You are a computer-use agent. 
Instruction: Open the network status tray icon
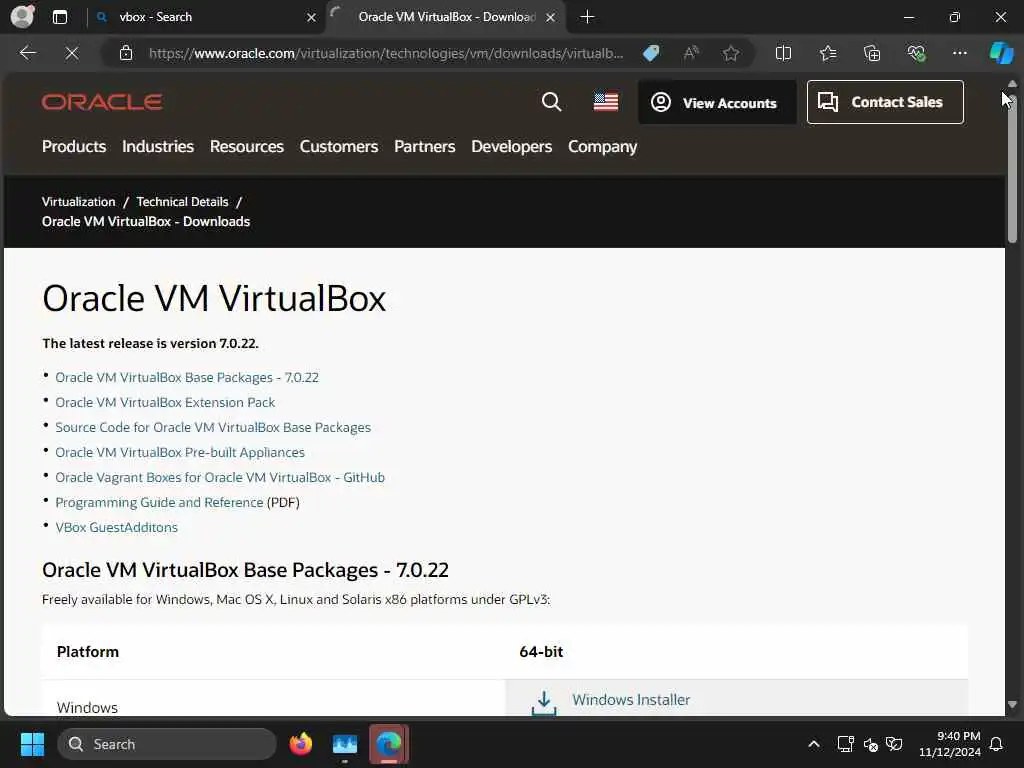point(845,744)
